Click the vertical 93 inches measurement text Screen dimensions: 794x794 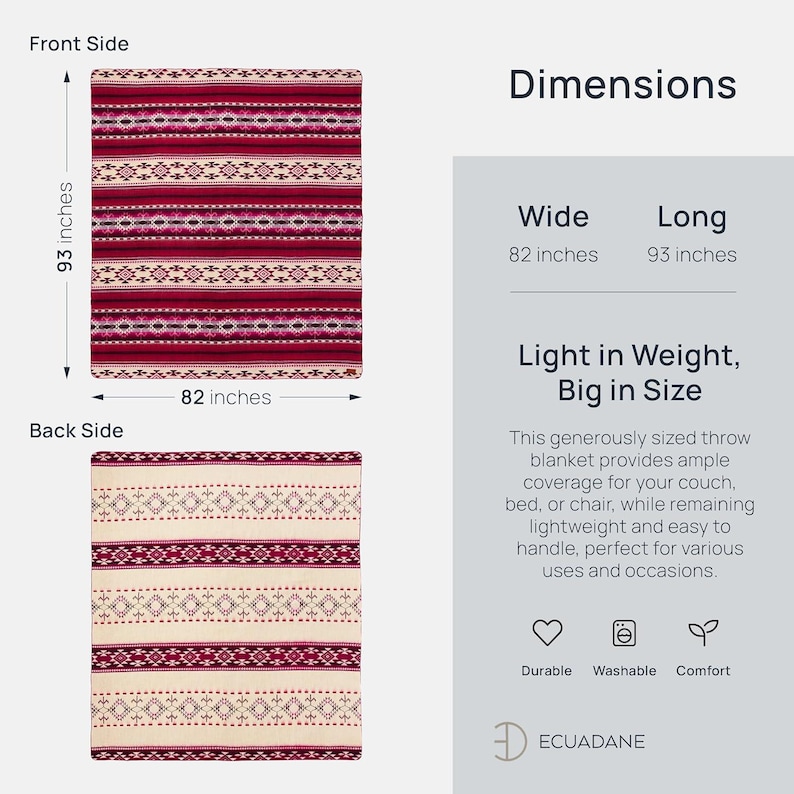pos(64,227)
